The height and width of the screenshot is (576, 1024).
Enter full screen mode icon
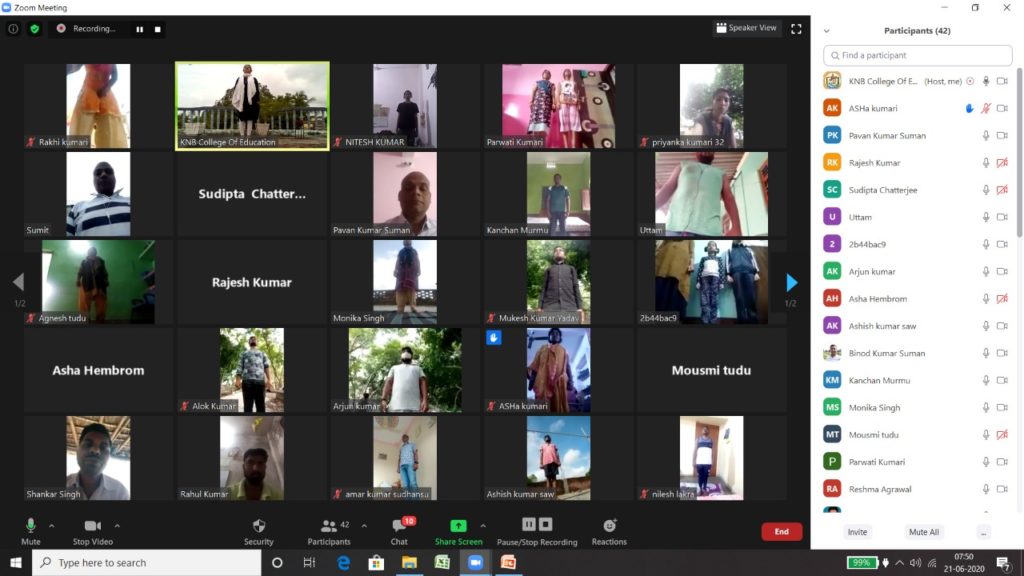tap(796, 29)
